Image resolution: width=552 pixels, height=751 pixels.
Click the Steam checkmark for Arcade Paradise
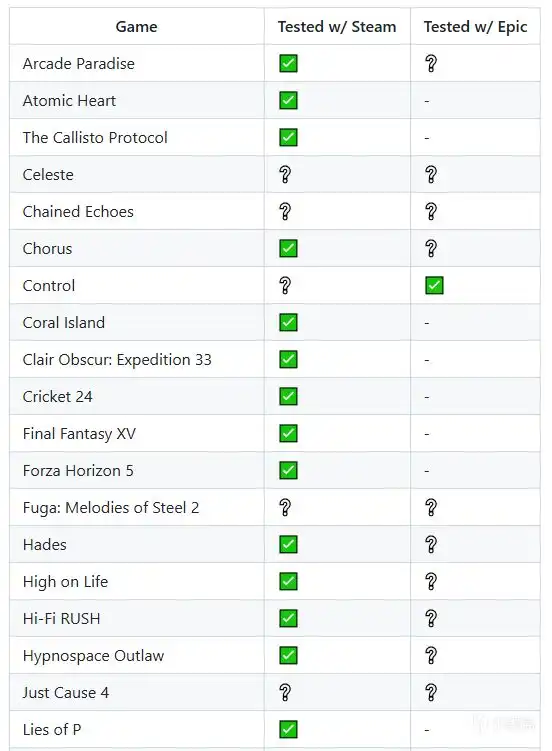288,63
